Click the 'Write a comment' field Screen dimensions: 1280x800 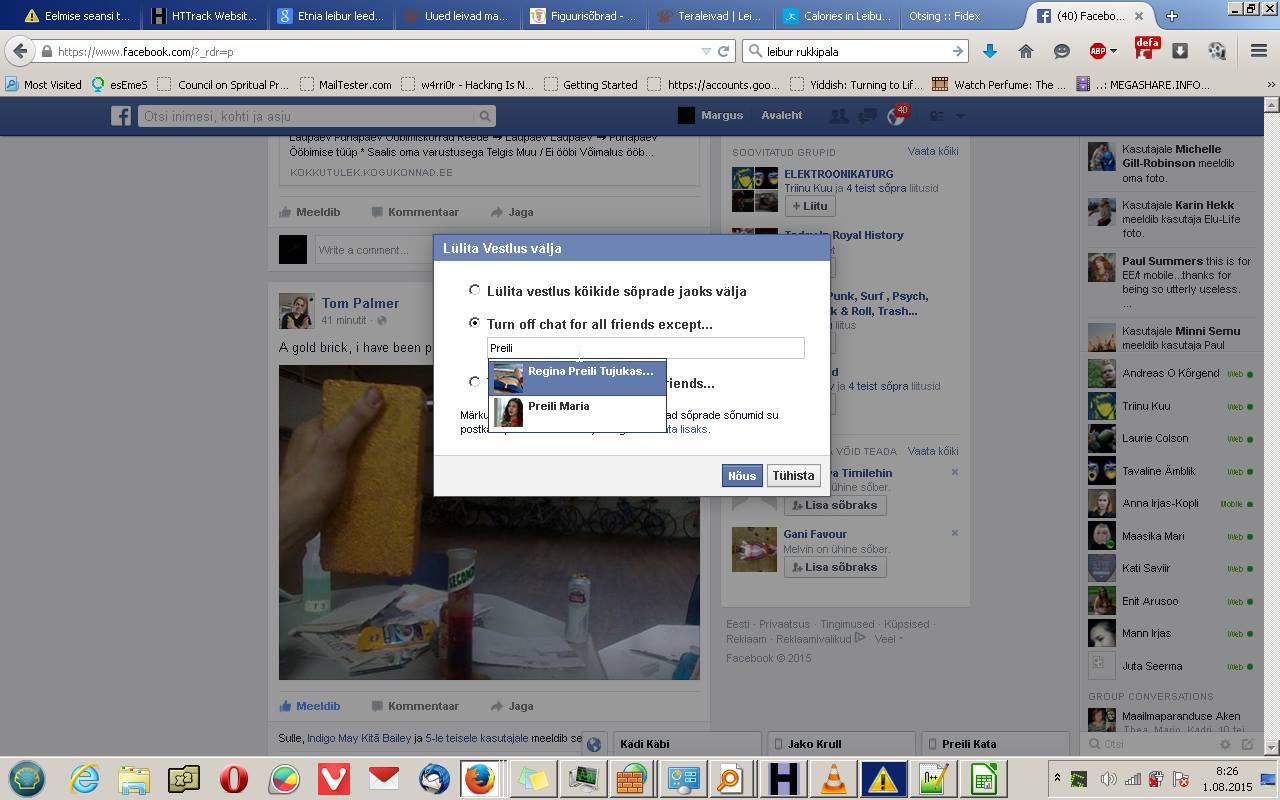pos(374,250)
